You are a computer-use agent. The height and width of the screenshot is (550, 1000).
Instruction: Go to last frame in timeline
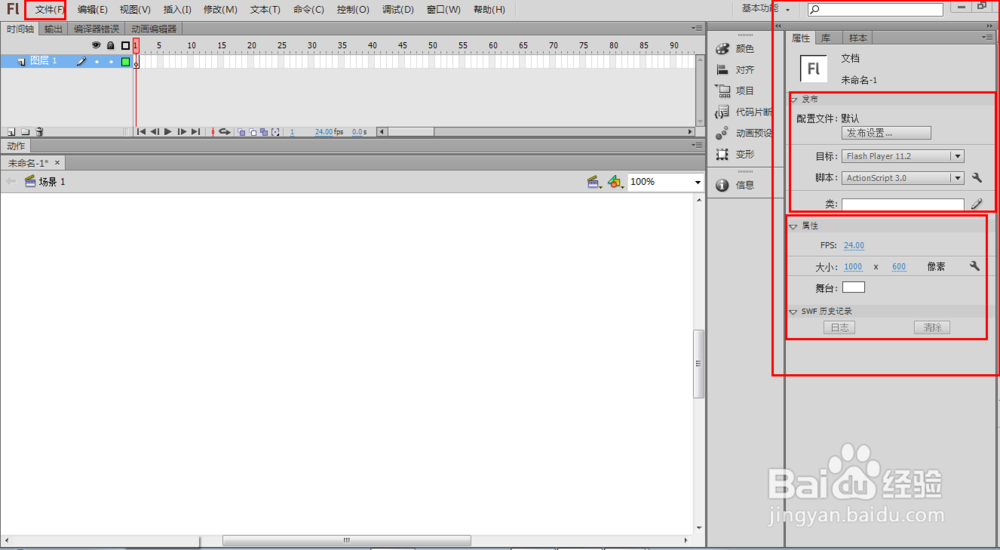(195, 131)
